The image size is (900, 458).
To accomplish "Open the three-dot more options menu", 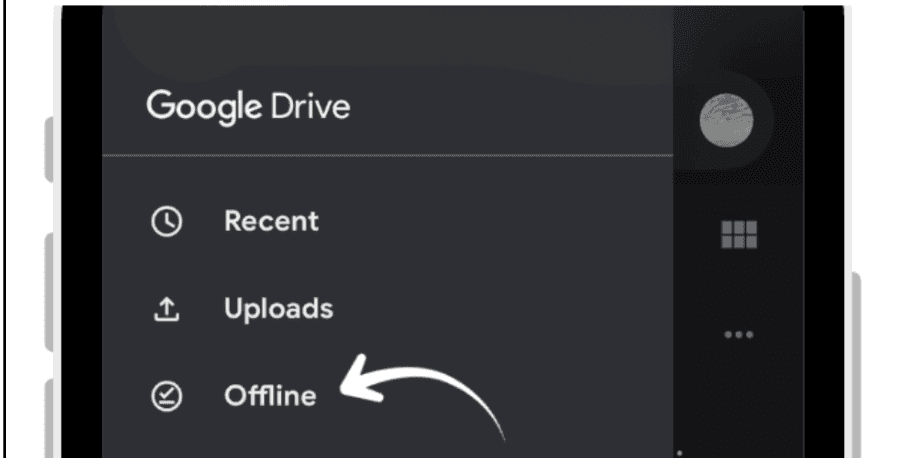I will (x=739, y=335).
